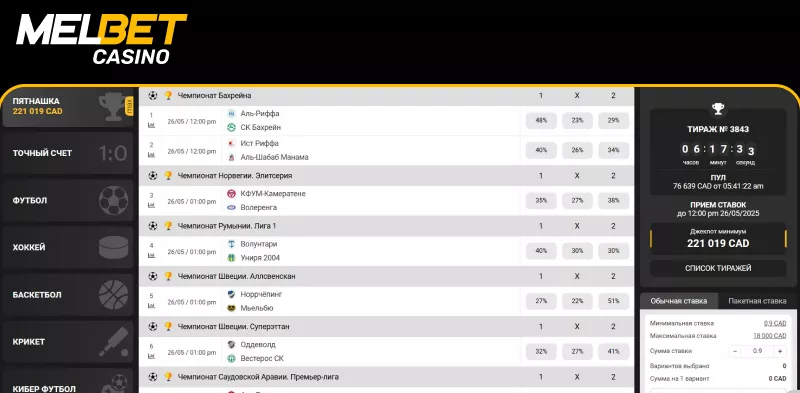Open stats chart icon for match 5

pos(151,306)
